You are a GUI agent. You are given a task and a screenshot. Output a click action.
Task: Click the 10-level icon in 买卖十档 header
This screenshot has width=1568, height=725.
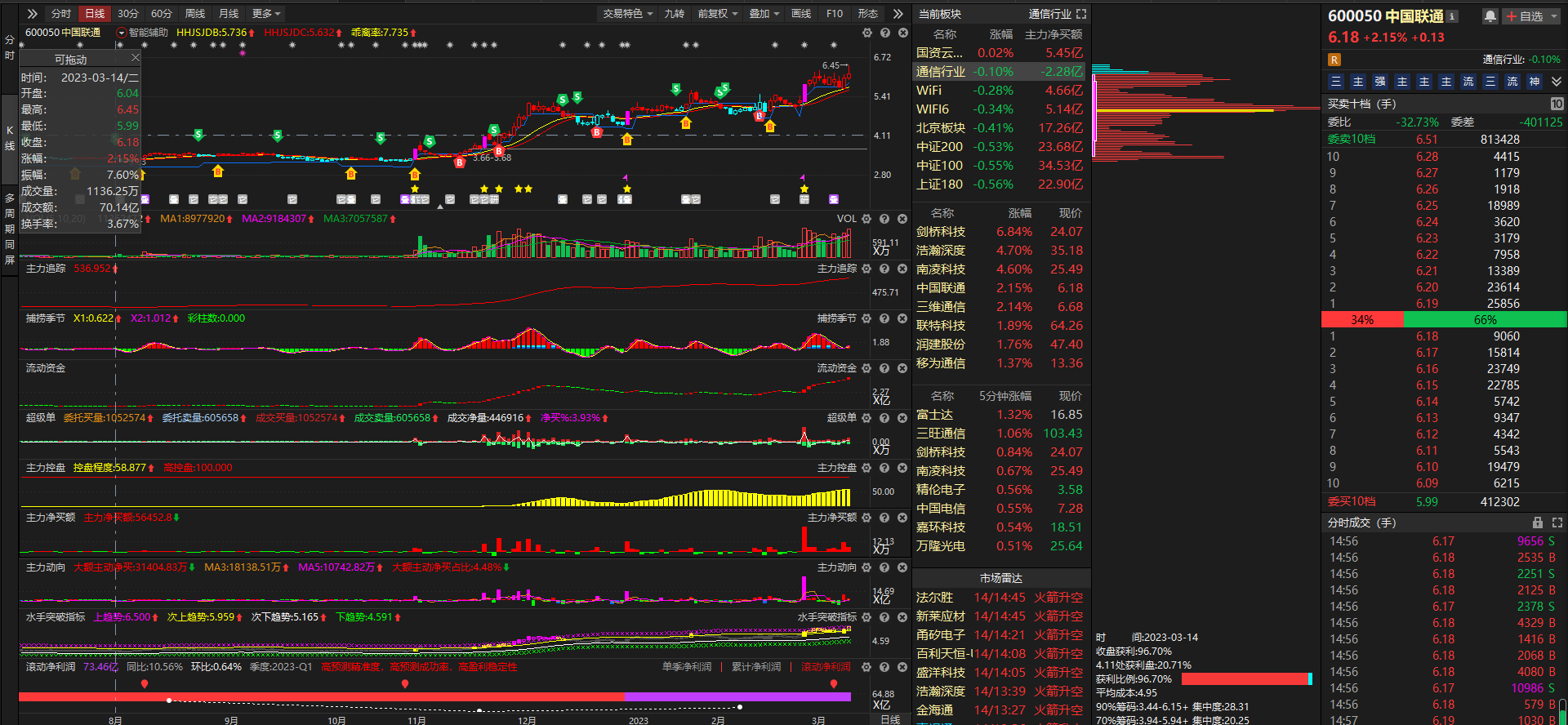coord(1557,104)
